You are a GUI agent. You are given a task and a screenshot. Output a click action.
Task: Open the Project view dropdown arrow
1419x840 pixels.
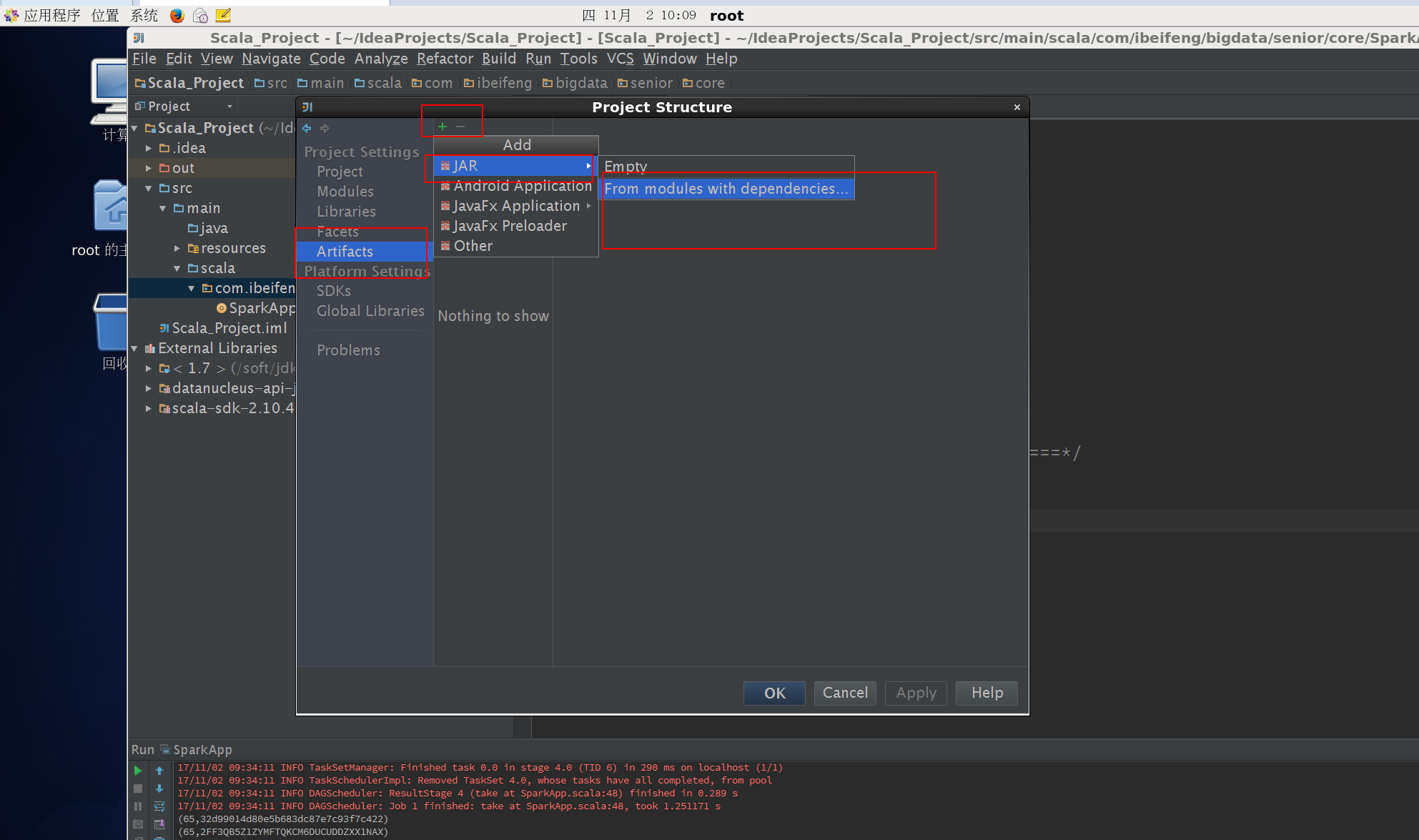pyautogui.click(x=229, y=107)
